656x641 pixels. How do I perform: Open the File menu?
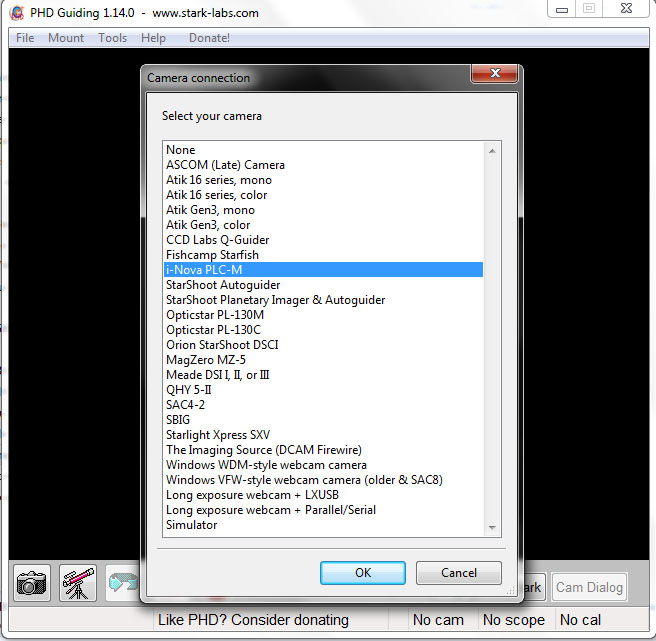[25, 38]
